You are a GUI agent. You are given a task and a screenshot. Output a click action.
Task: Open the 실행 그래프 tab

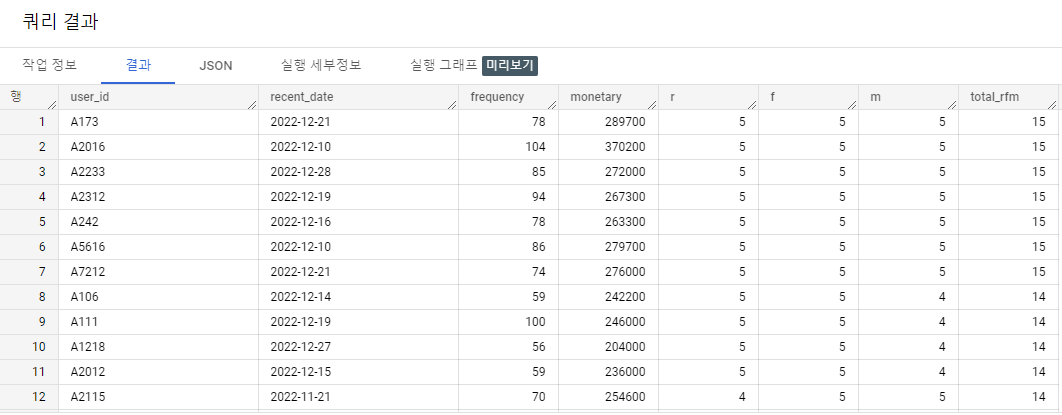click(x=443, y=66)
